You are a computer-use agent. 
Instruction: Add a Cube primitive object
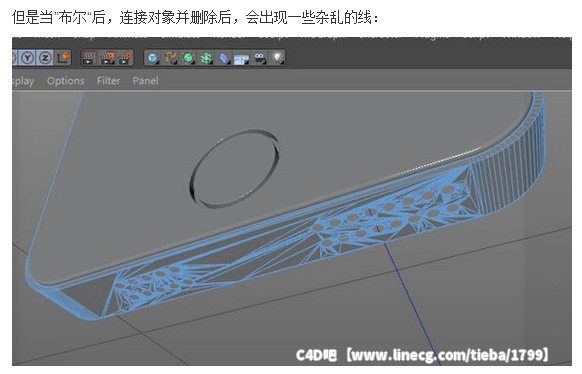[153, 58]
